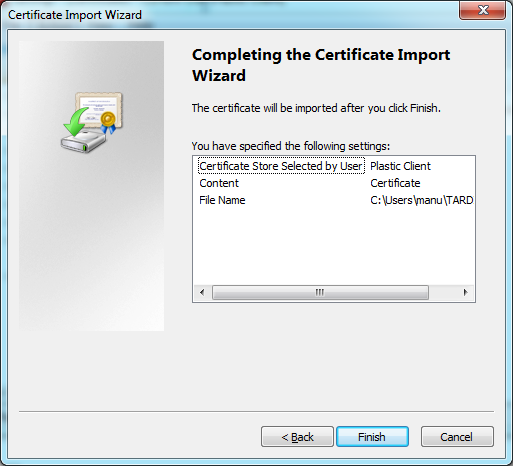Select the Certificate Store Selected by User row
Image resolution: width=513 pixels, height=466 pixels.
pyautogui.click(x=281, y=166)
